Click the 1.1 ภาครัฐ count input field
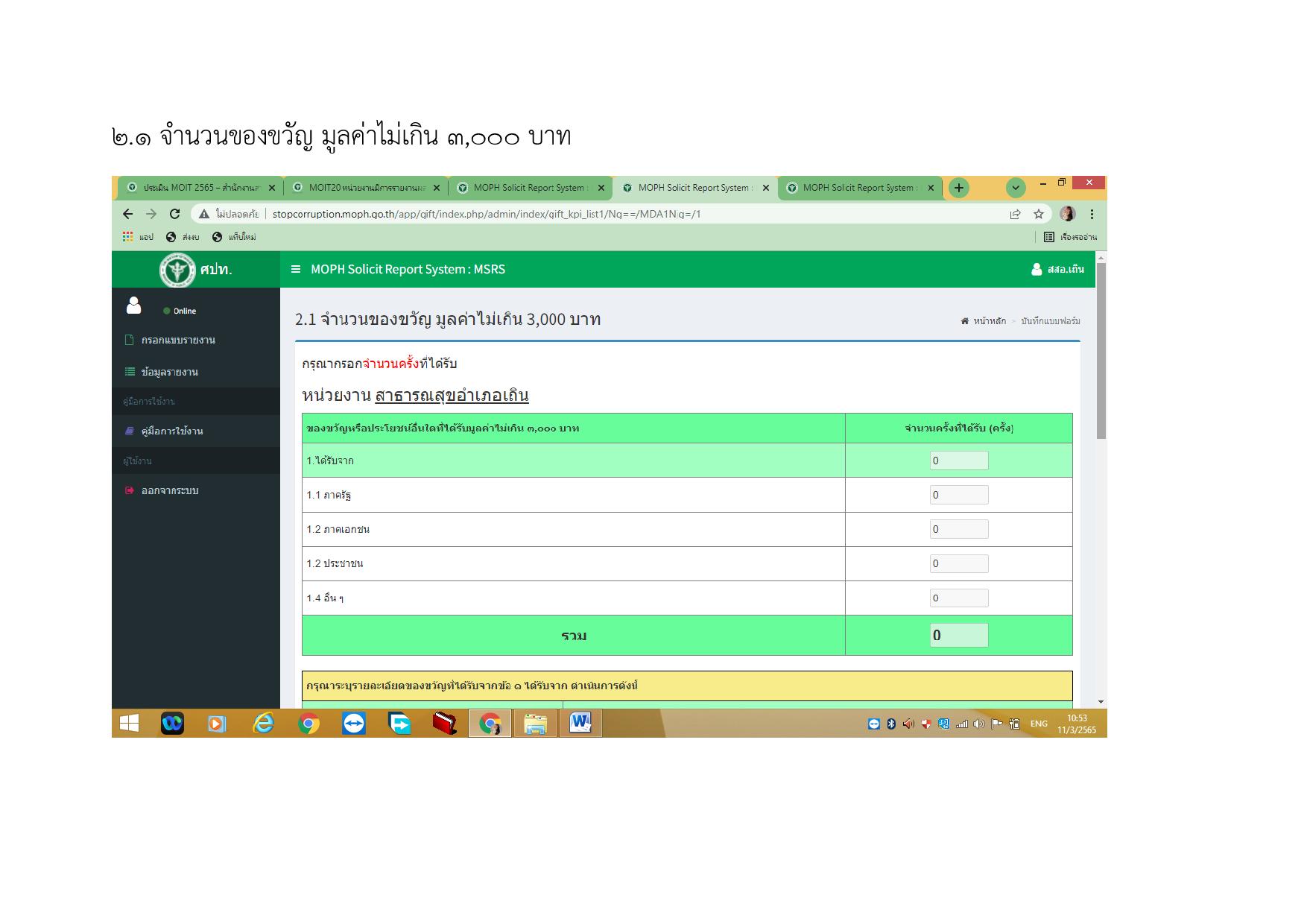This screenshot has height=924, width=1307. [958, 495]
